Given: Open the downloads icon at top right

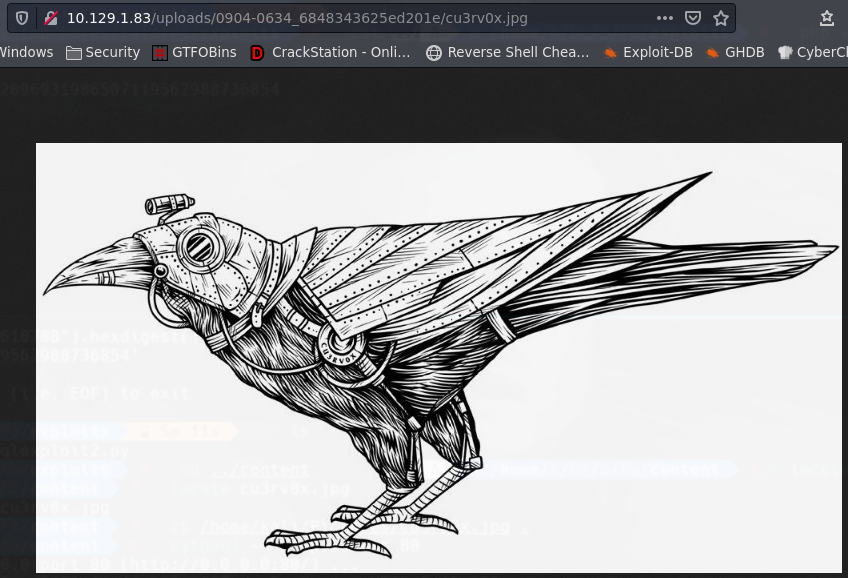Looking at the screenshot, I should pos(827,17).
